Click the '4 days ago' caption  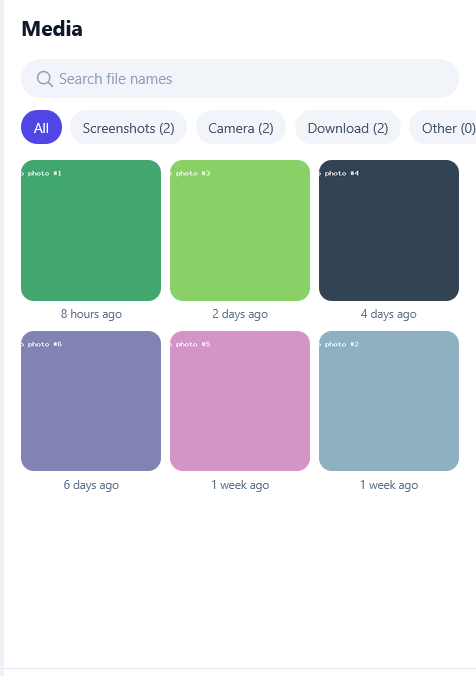tap(389, 314)
